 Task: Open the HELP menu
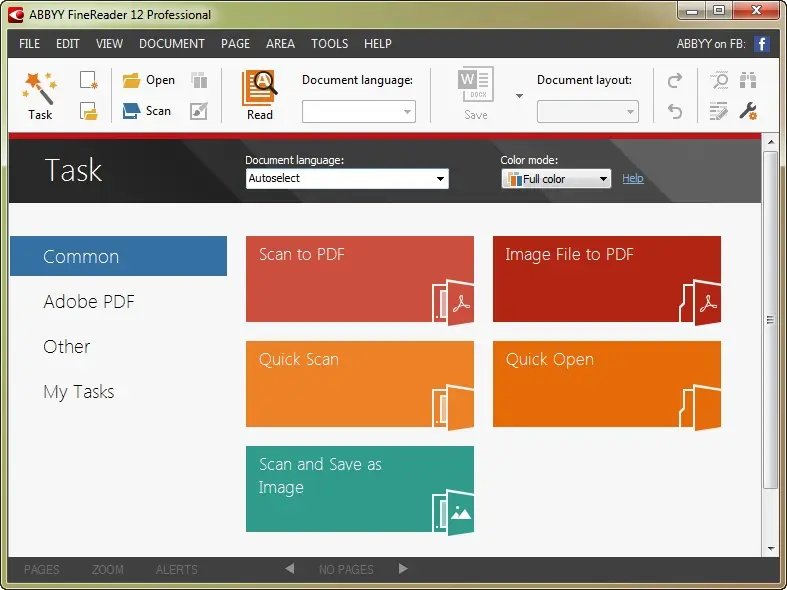pos(378,44)
